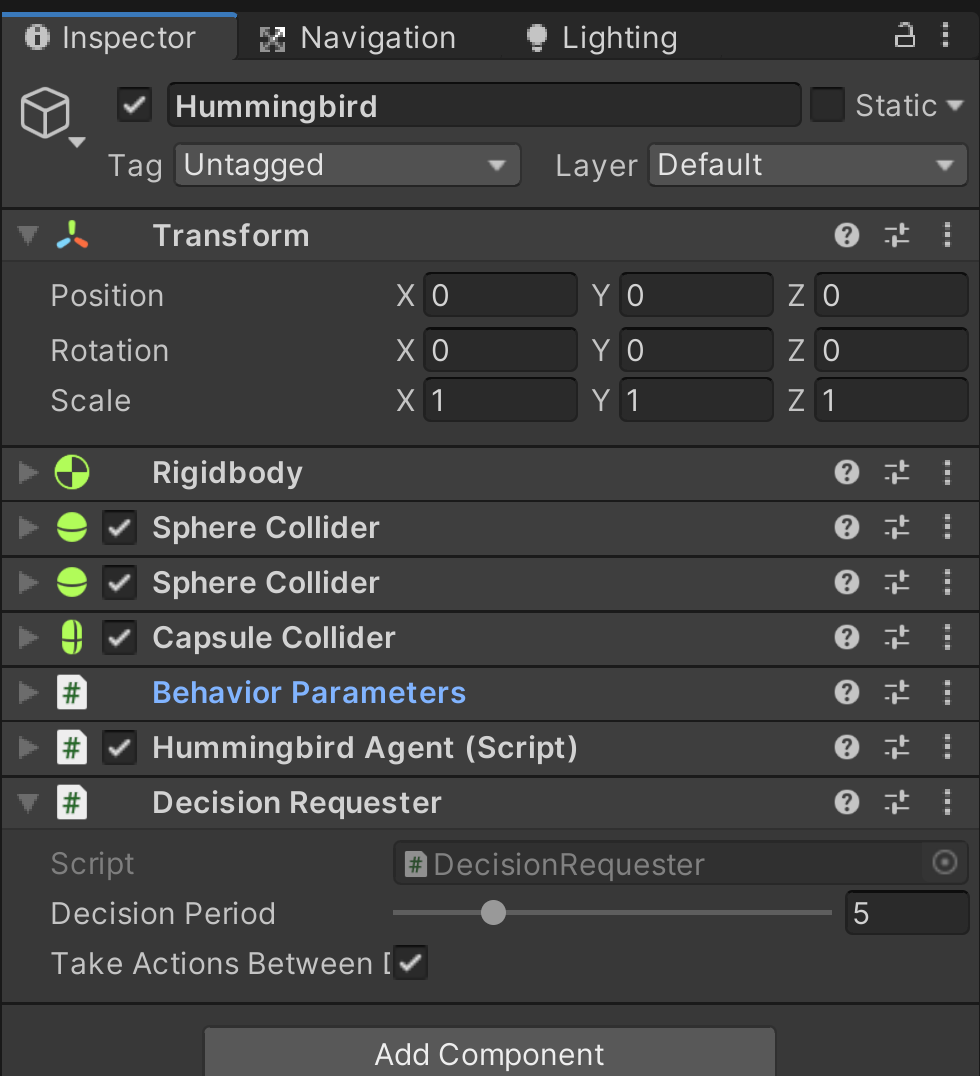
Task: Open the Layer dropdown
Action: pos(806,164)
